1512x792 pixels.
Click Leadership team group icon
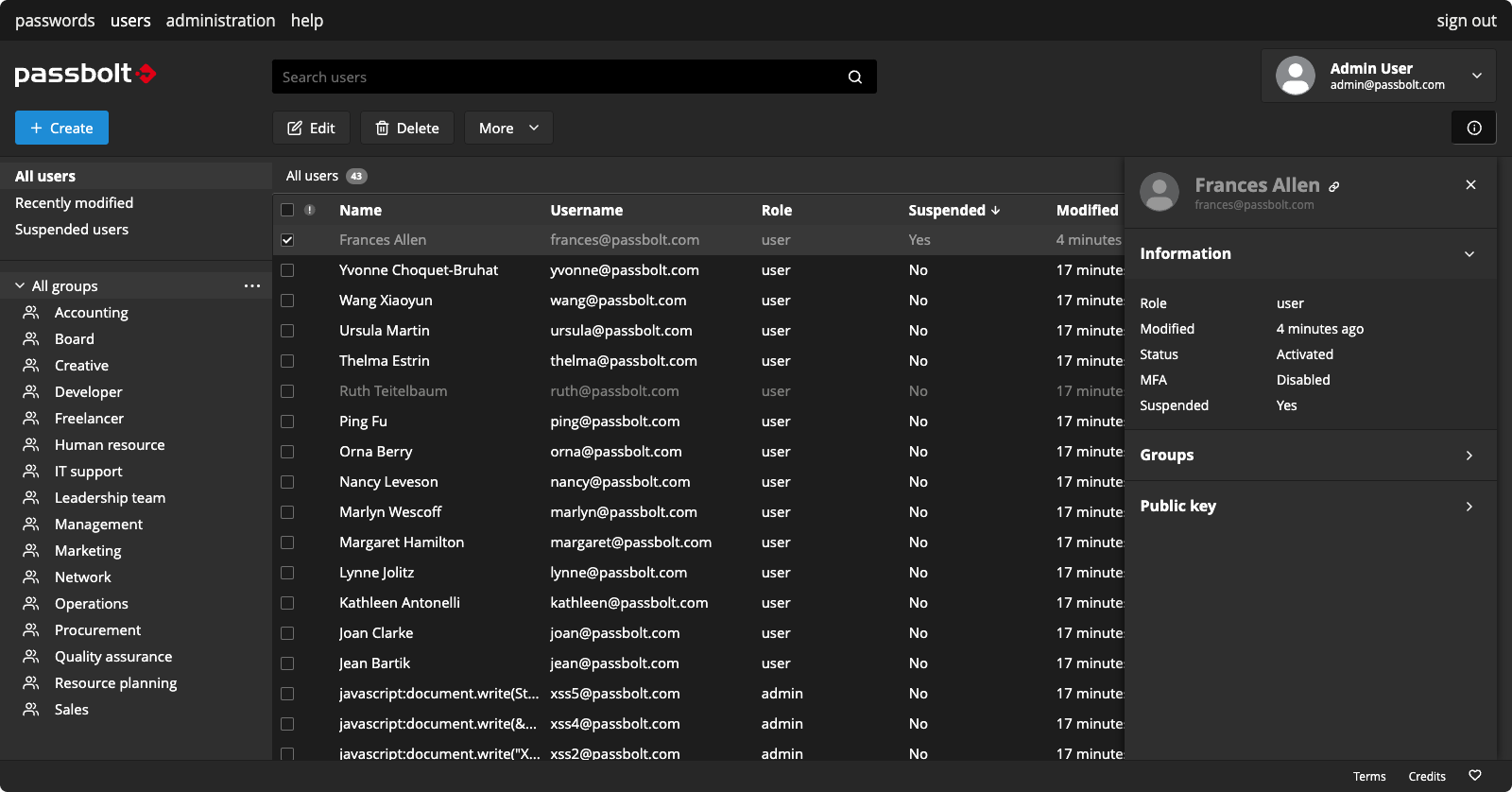[x=31, y=497]
